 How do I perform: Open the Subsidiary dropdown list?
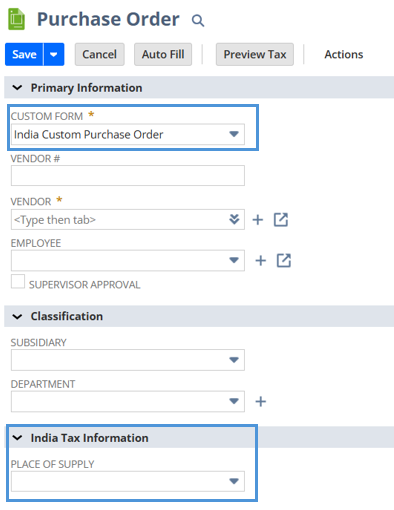click(x=128, y=360)
